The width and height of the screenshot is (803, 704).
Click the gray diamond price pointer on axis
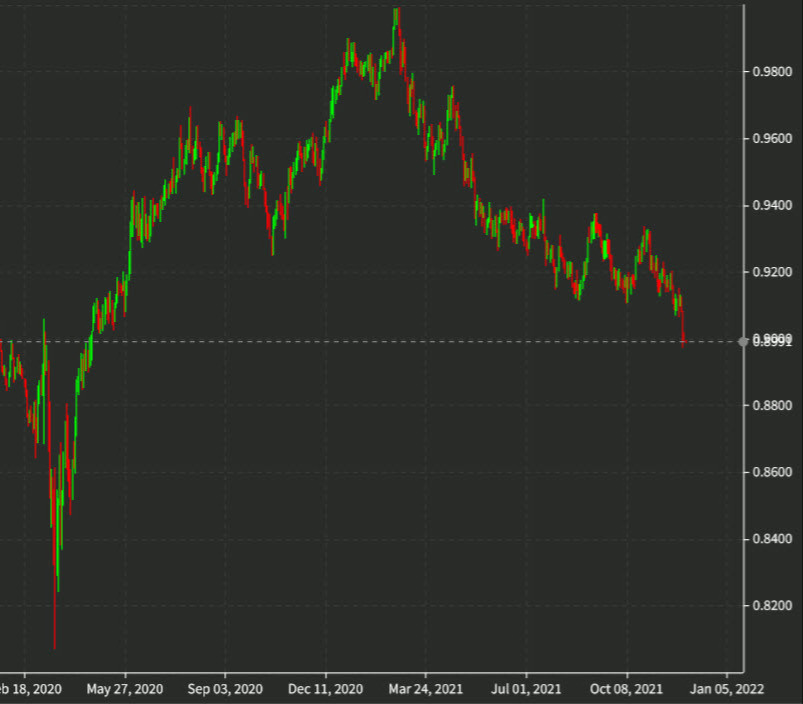click(741, 342)
